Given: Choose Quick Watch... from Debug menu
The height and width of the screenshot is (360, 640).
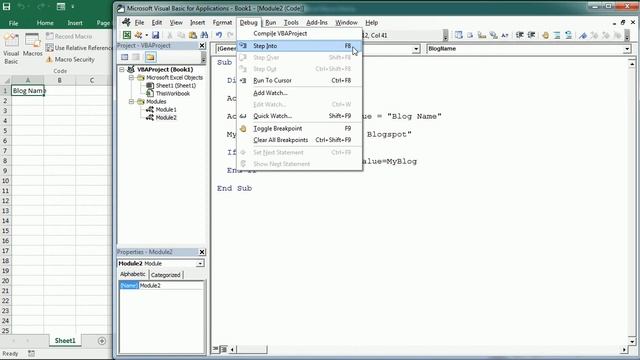Looking at the screenshot, I should click(300, 116).
